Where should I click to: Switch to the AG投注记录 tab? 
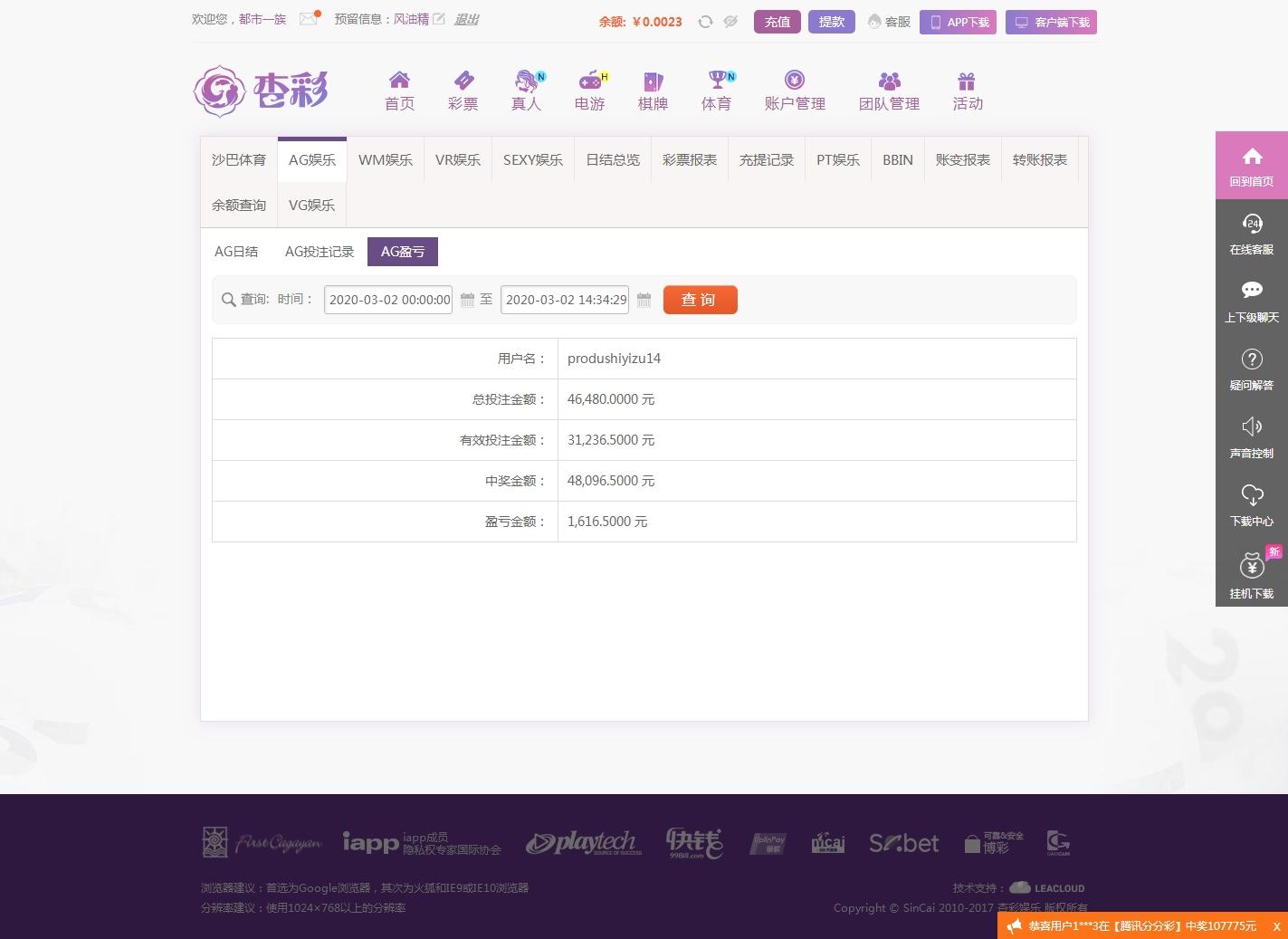[319, 251]
